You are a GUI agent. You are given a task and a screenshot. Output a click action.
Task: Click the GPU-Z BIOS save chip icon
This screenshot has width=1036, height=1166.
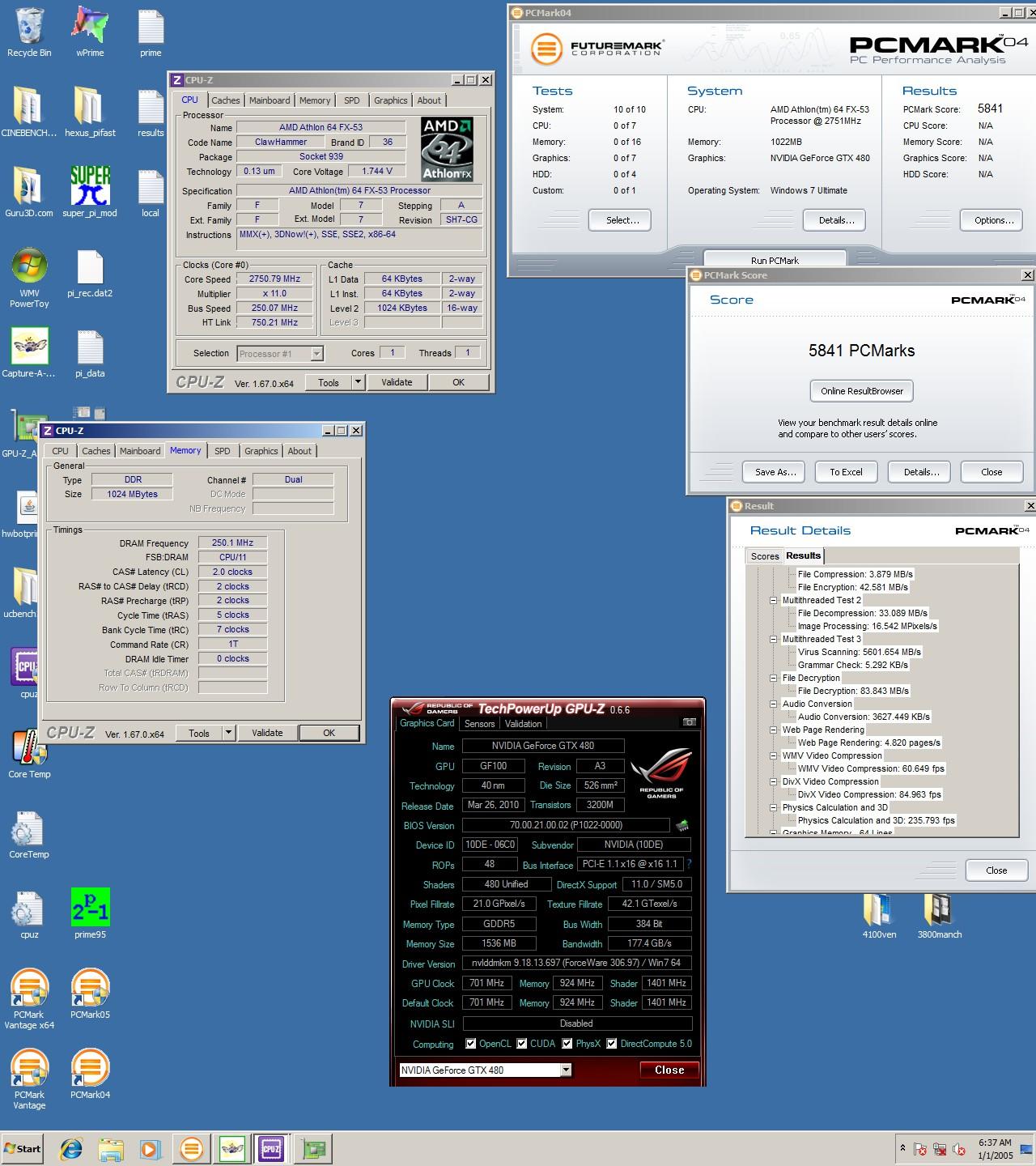682,825
